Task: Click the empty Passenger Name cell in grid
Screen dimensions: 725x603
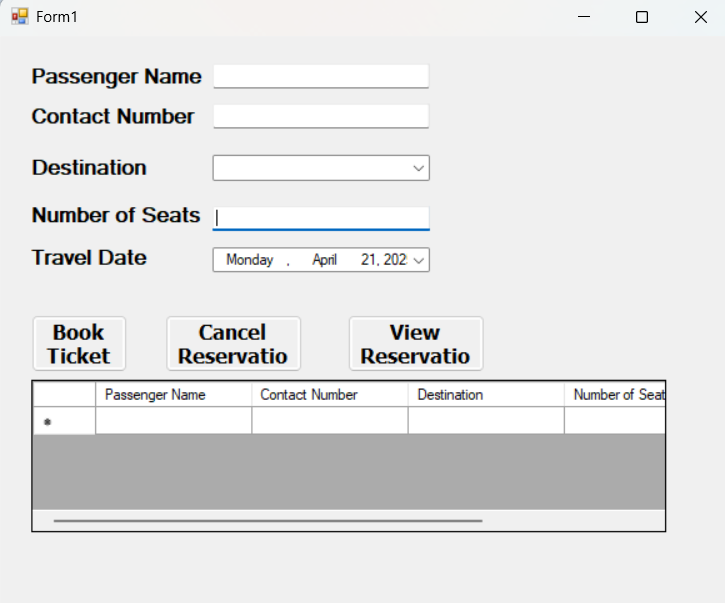Action: click(173, 421)
